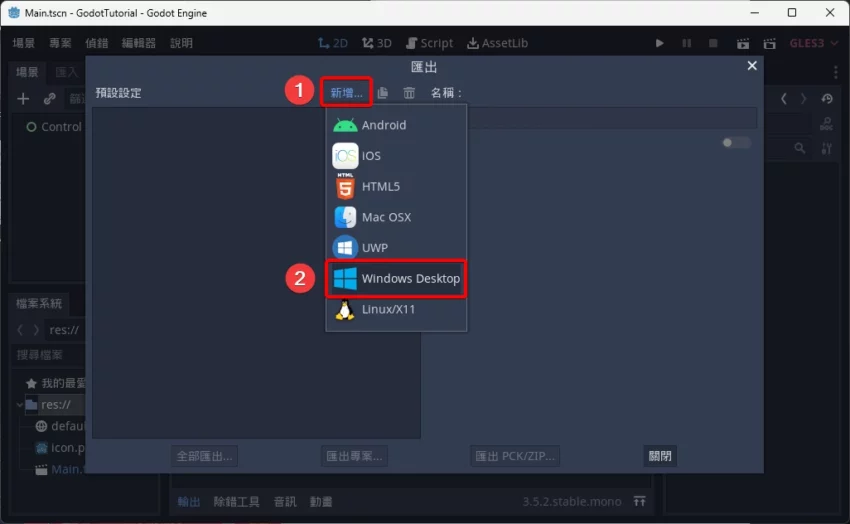Image resolution: width=850 pixels, height=524 pixels.
Task: Click the inspector property tools icon
Action: pyautogui.click(x=826, y=148)
